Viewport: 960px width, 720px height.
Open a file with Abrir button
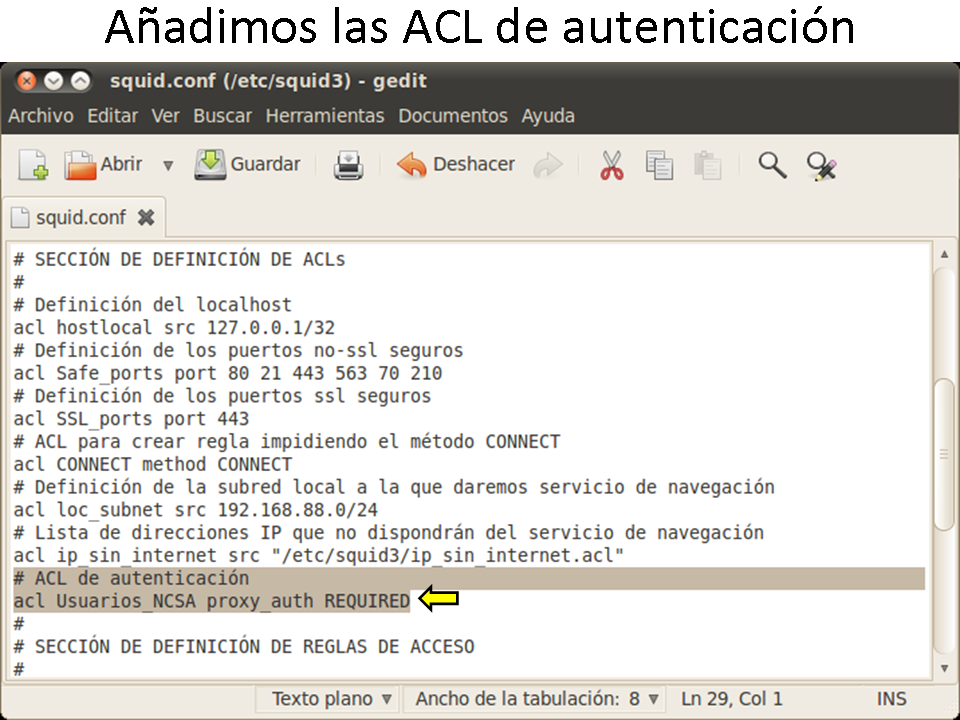[x=104, y=165]
